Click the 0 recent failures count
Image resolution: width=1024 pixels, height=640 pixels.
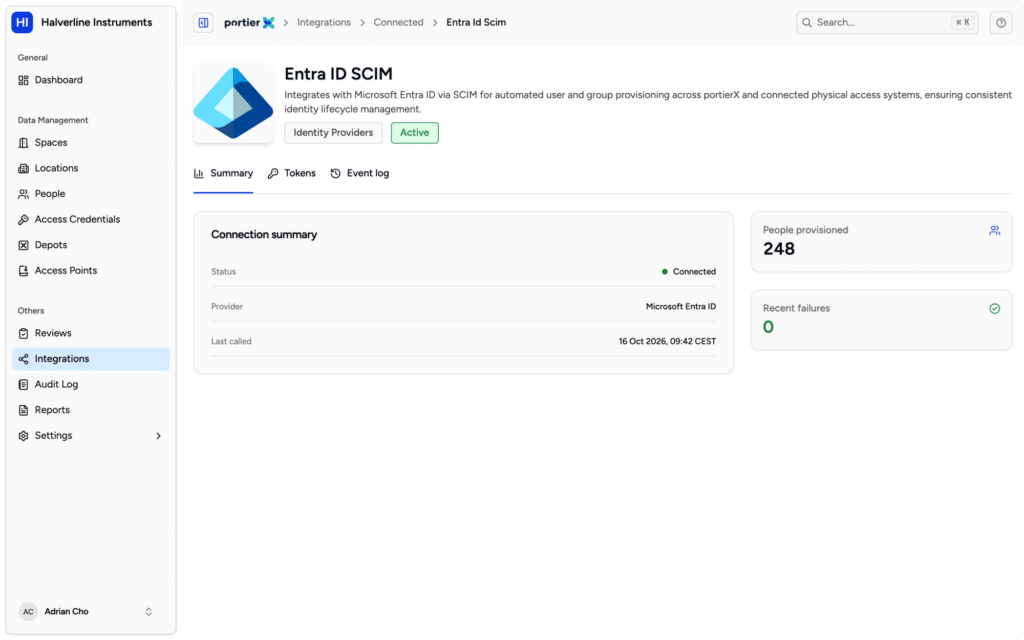point(768,327)
